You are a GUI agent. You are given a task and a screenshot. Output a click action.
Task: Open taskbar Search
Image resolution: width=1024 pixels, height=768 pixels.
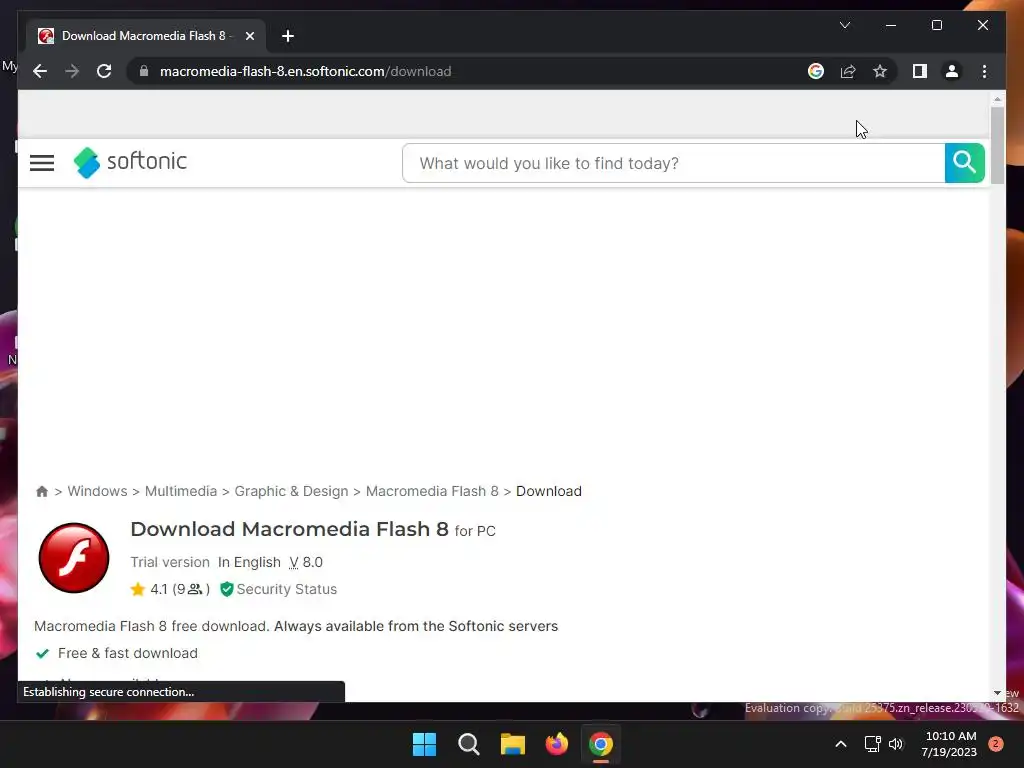(x=468, y=744)
